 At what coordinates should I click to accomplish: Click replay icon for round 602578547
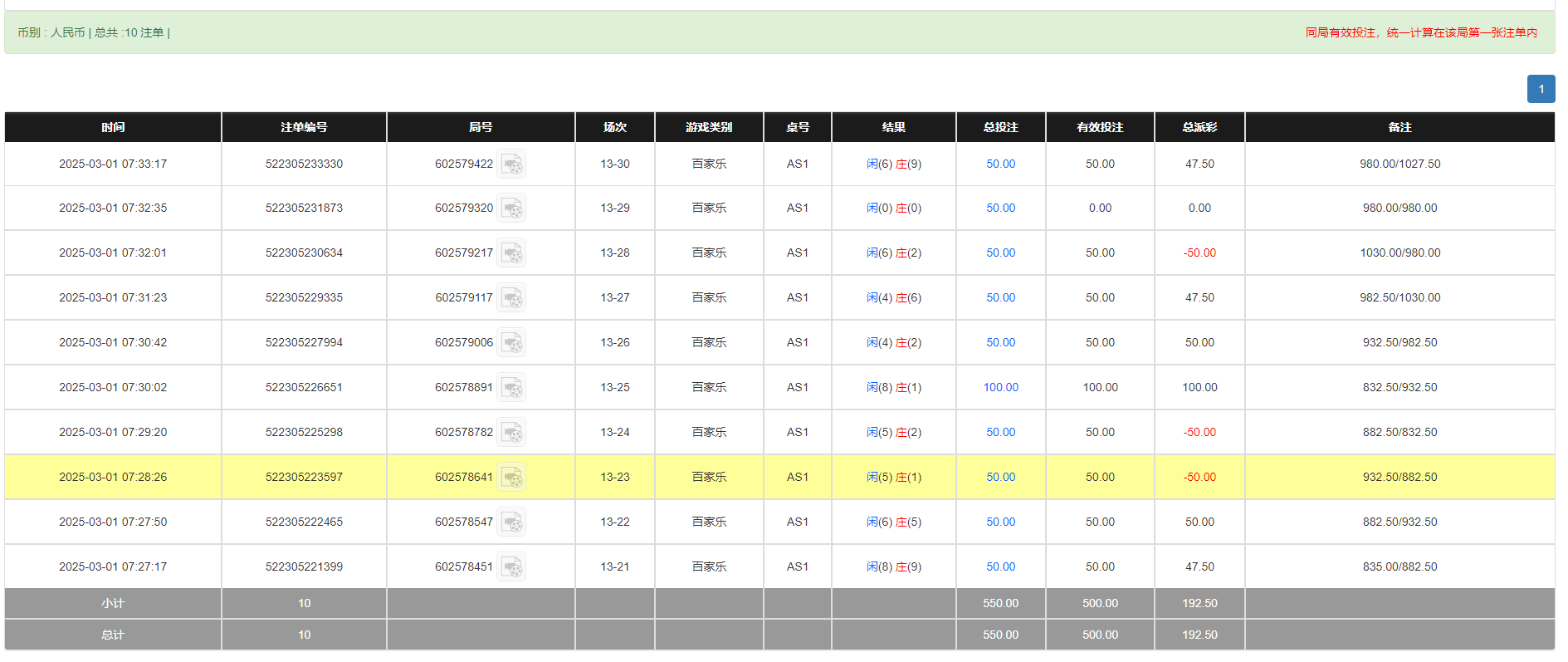[511, 522]
